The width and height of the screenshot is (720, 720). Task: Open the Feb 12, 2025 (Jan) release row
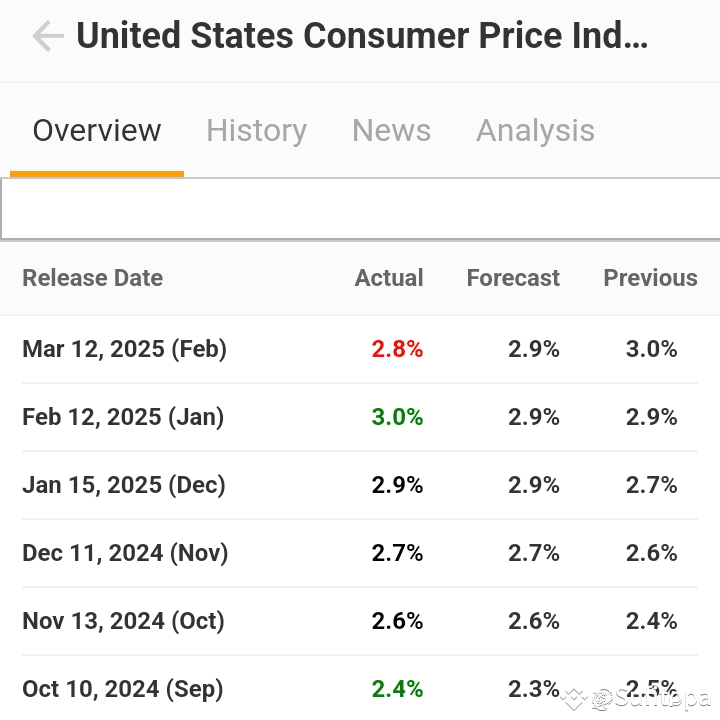[360, 417]
